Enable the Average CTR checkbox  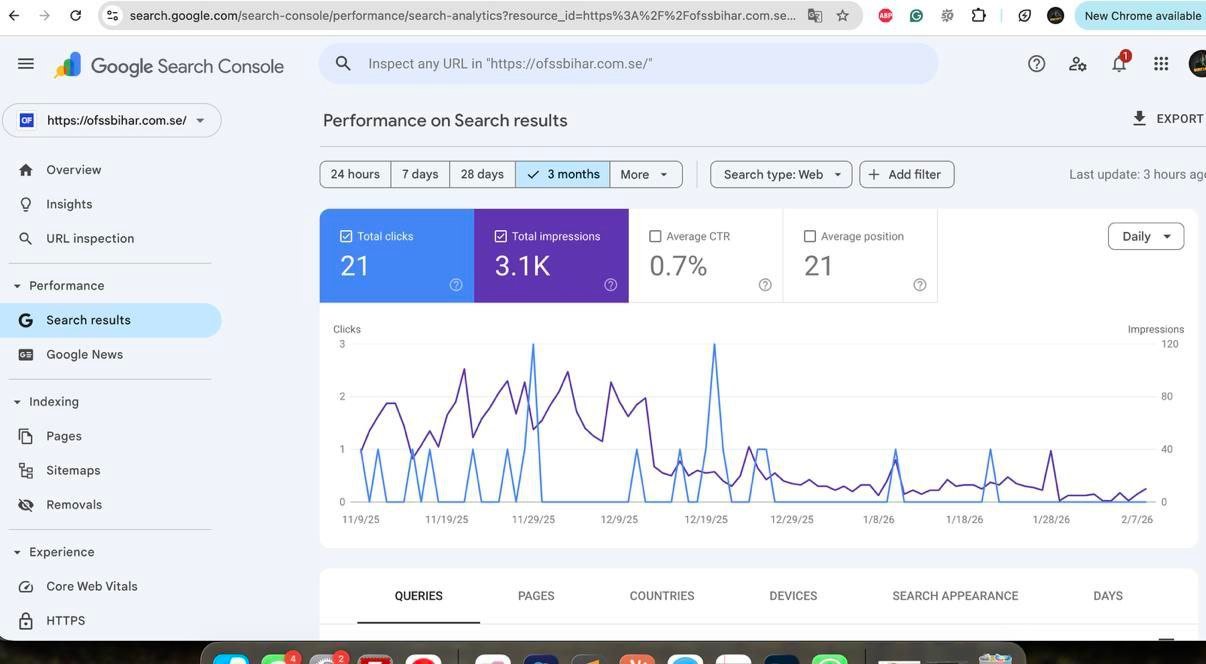coord(655,237)
